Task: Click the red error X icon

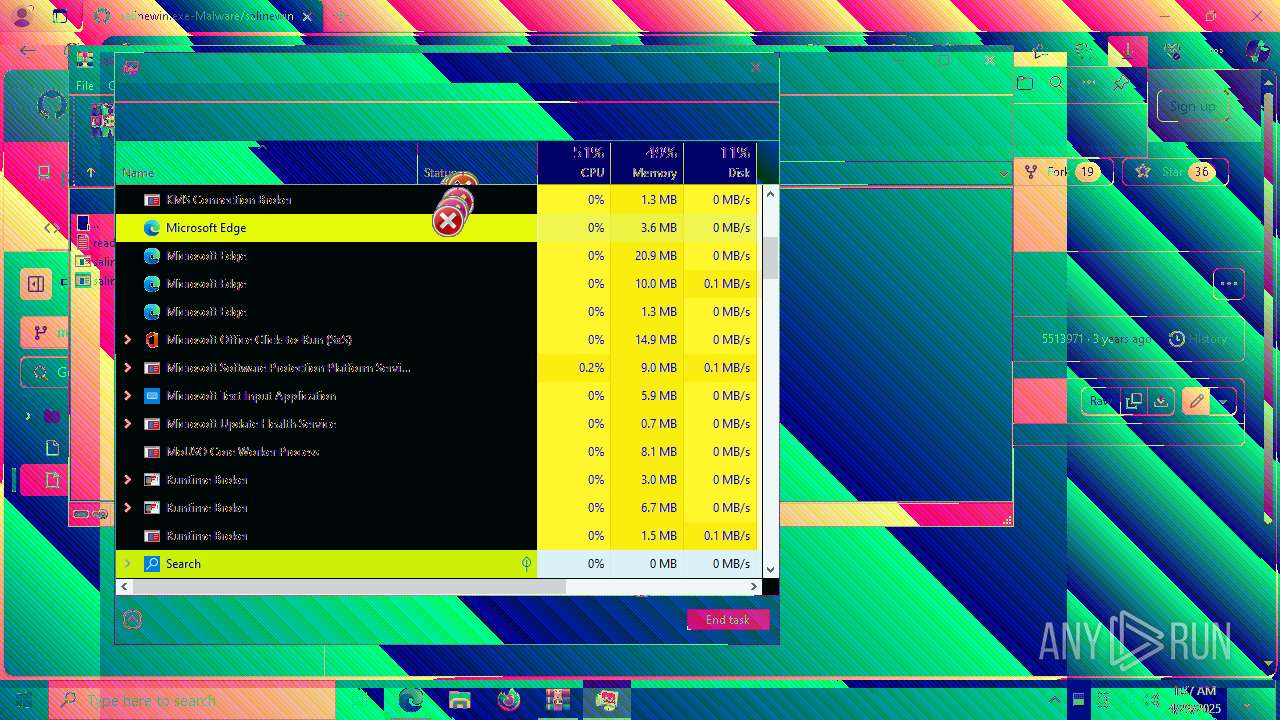Action: [x=448, y=221]
